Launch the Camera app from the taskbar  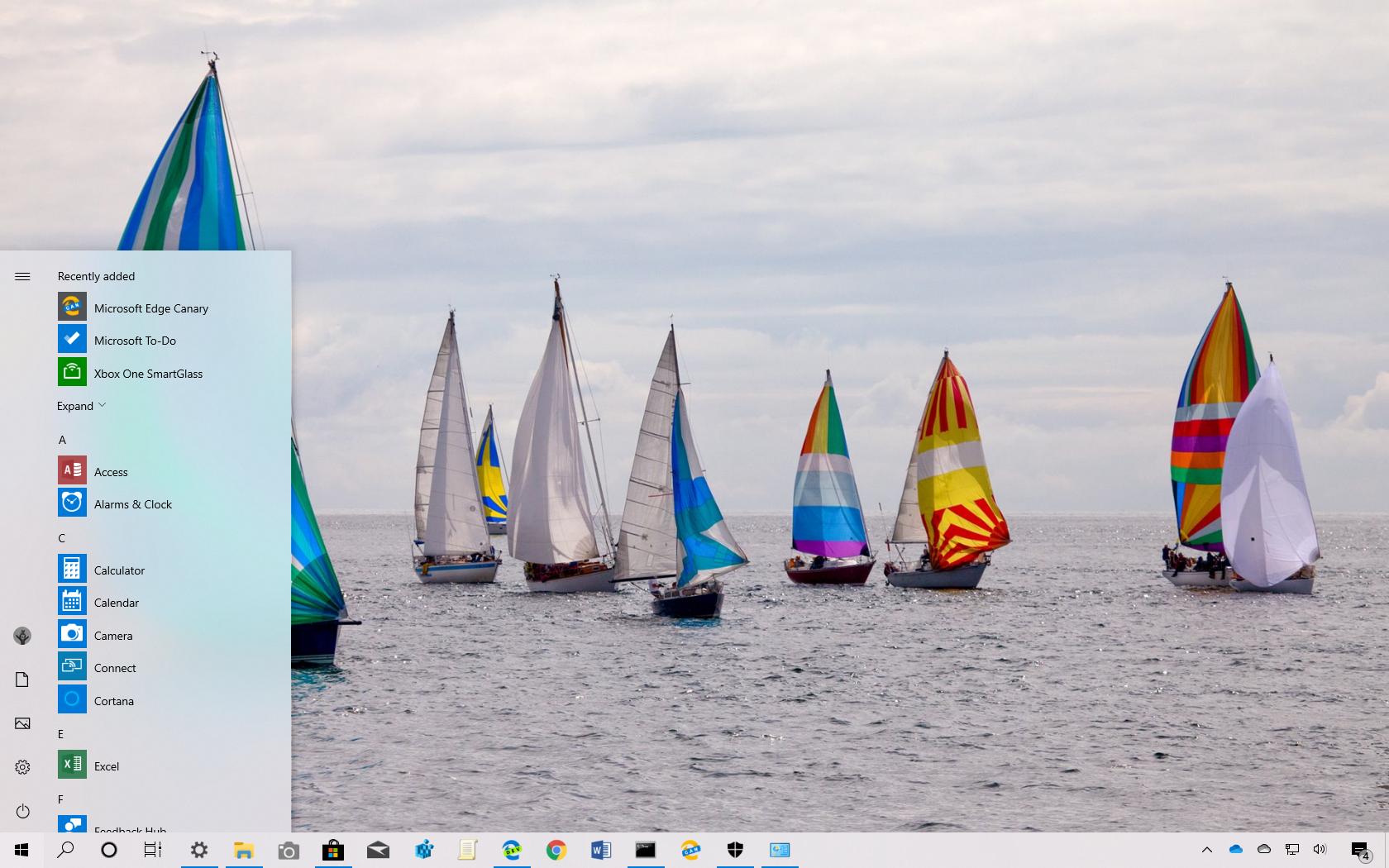[x=289, y=850]
